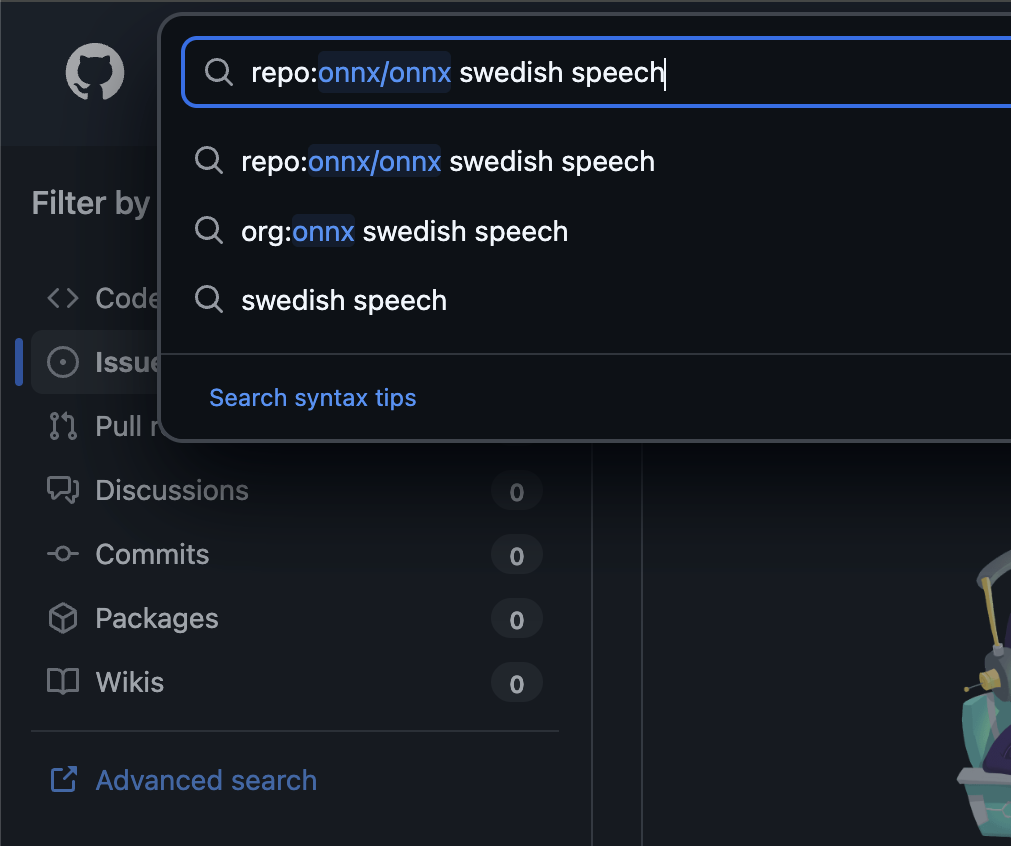Choose the 'org:onnx swedish speech' suggestion
The image size is (1011, 846).
pos(404,232)
